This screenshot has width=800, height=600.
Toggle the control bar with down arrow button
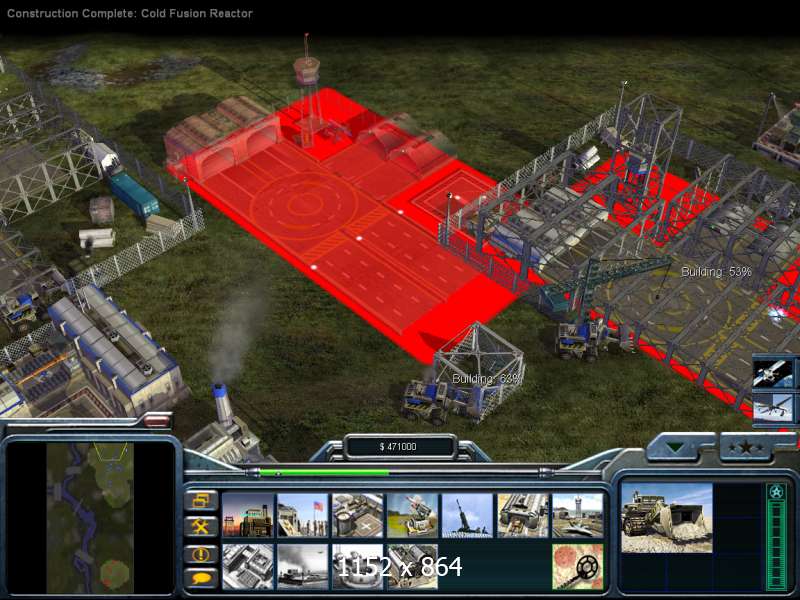[x=676, y=449]
